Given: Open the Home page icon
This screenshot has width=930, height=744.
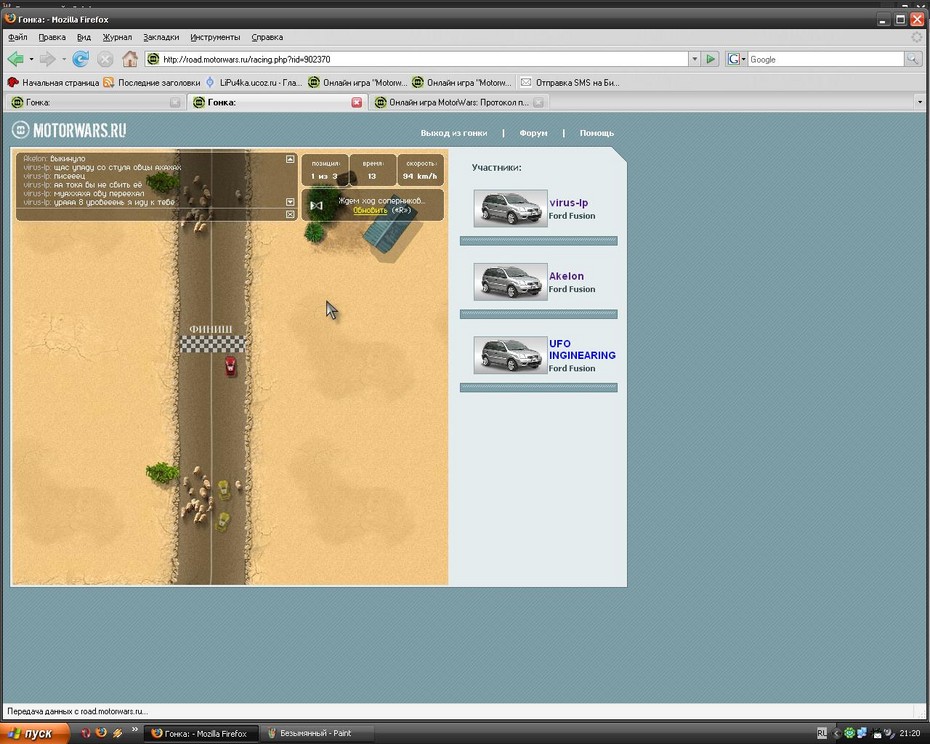Looking at the screenshot, I should pyautogui.click(x=130, y=59).
